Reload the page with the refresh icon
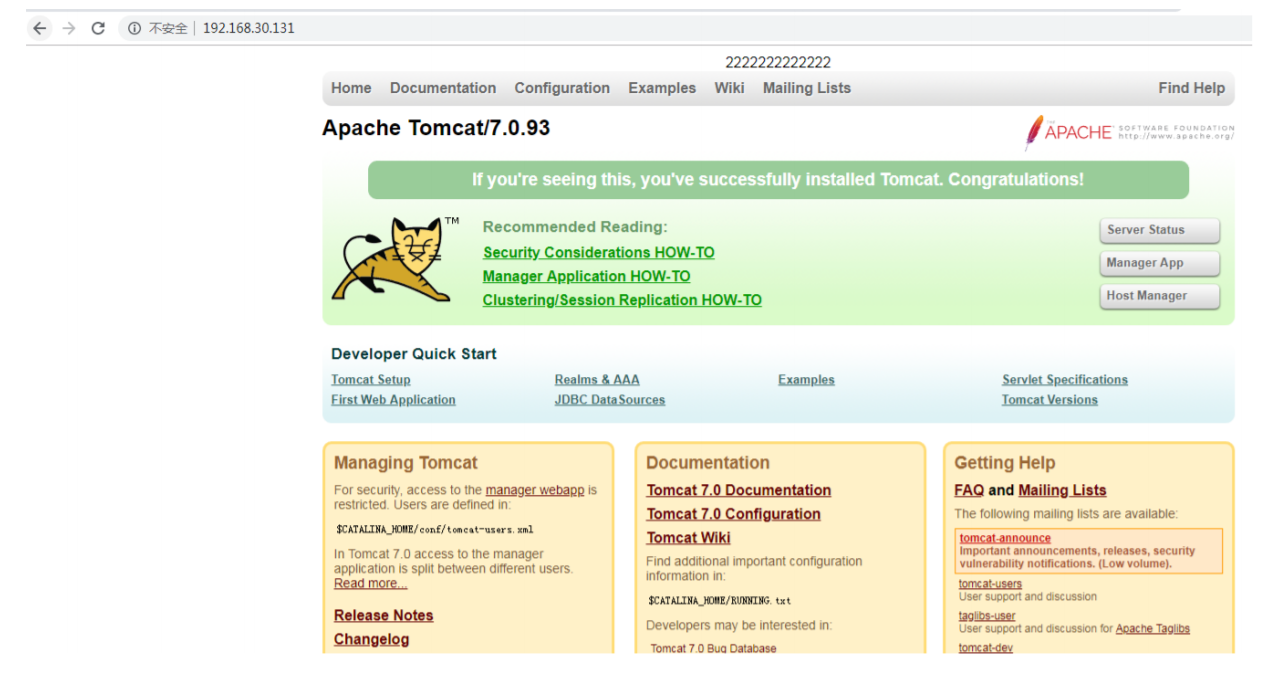The height and width of the screenshot is (690, 1266). [x=98, y=28]
